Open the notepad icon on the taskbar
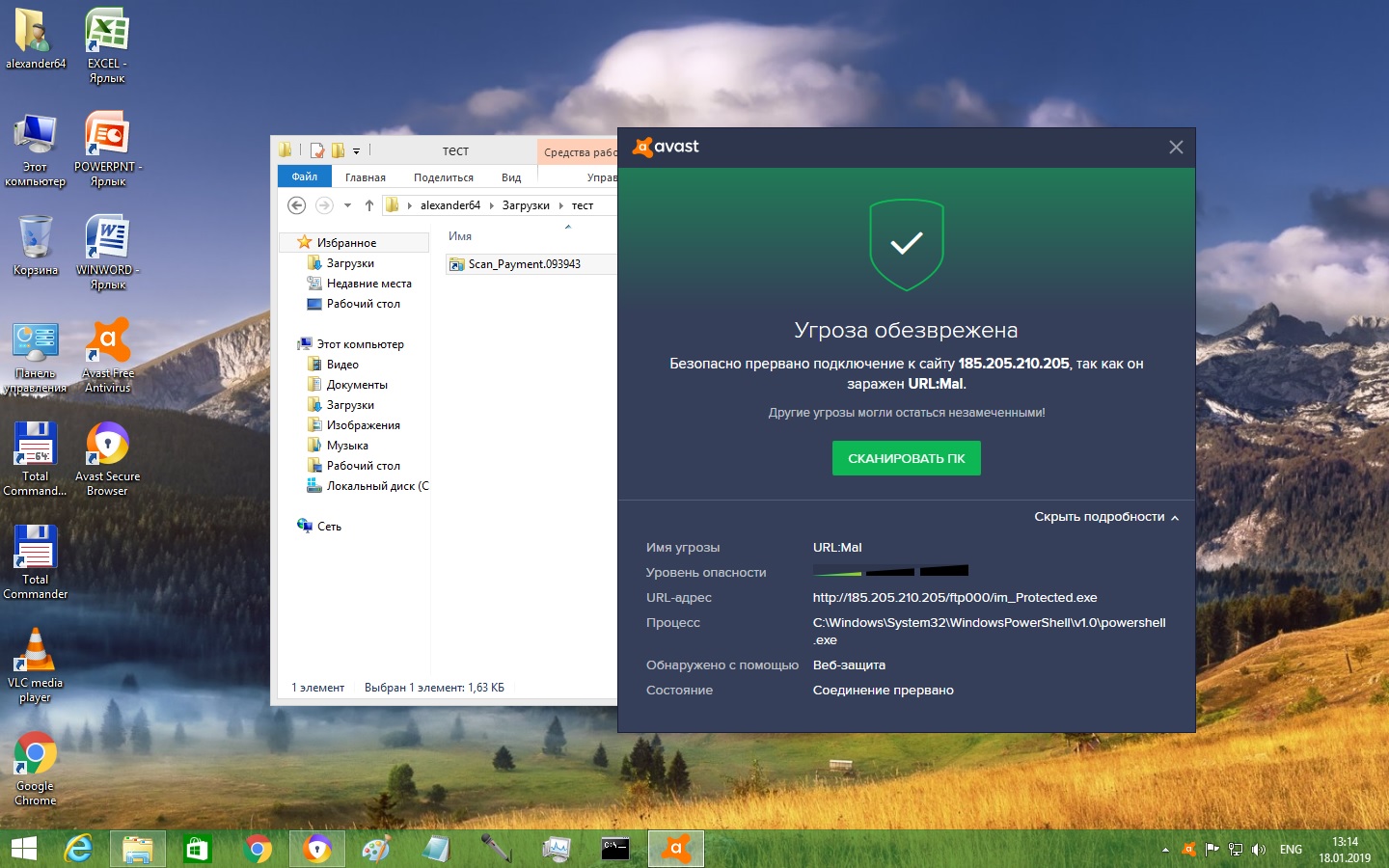 [x=436, y=849]
